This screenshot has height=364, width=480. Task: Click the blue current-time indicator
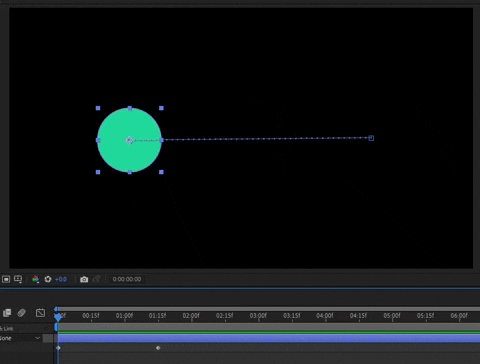[58, 317]
